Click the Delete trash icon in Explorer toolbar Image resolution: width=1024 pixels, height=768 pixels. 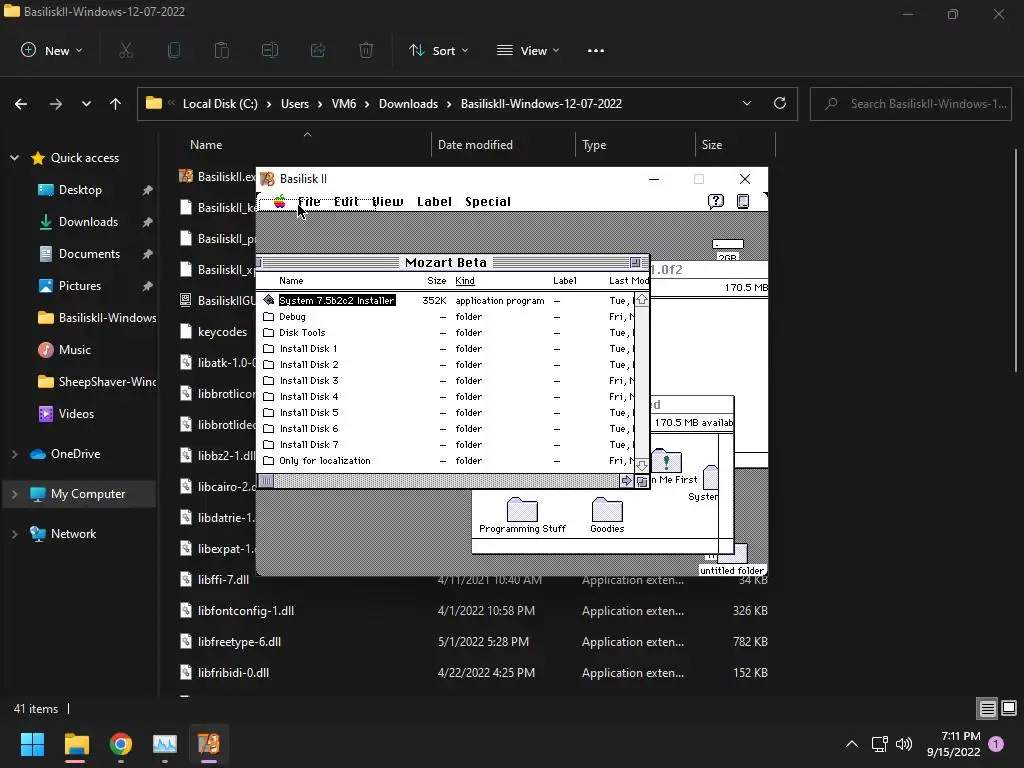(x=366, y=50)
